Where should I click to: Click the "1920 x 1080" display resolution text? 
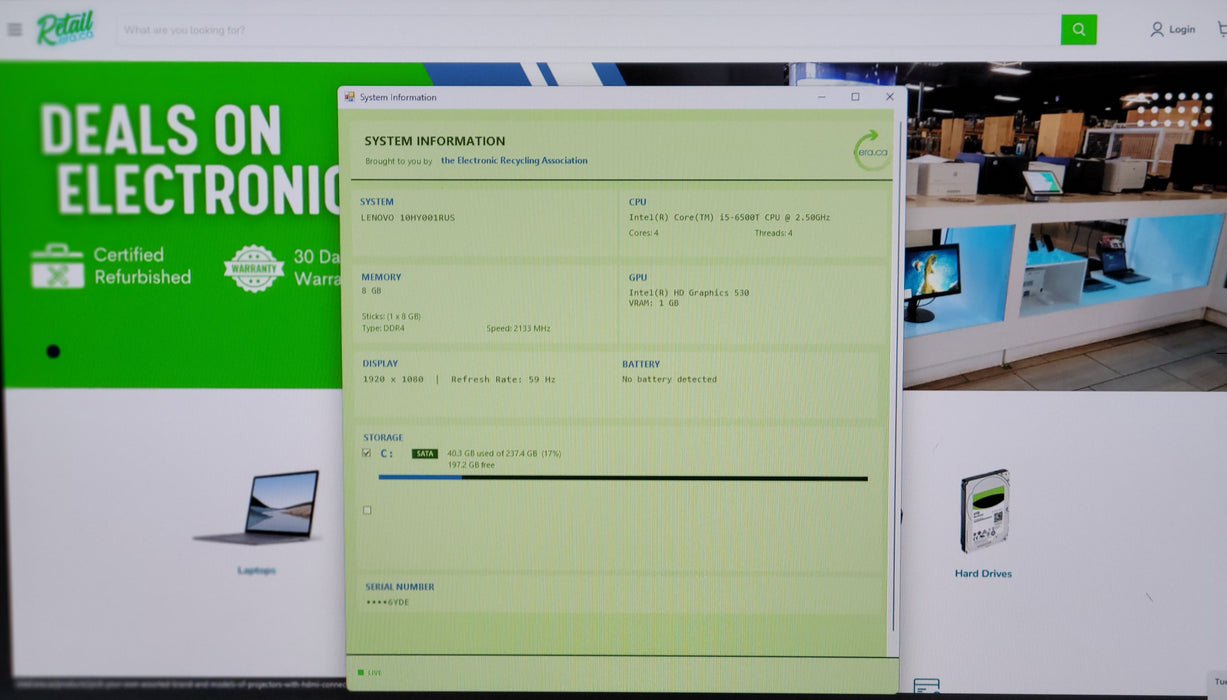[x=393, y=380]
